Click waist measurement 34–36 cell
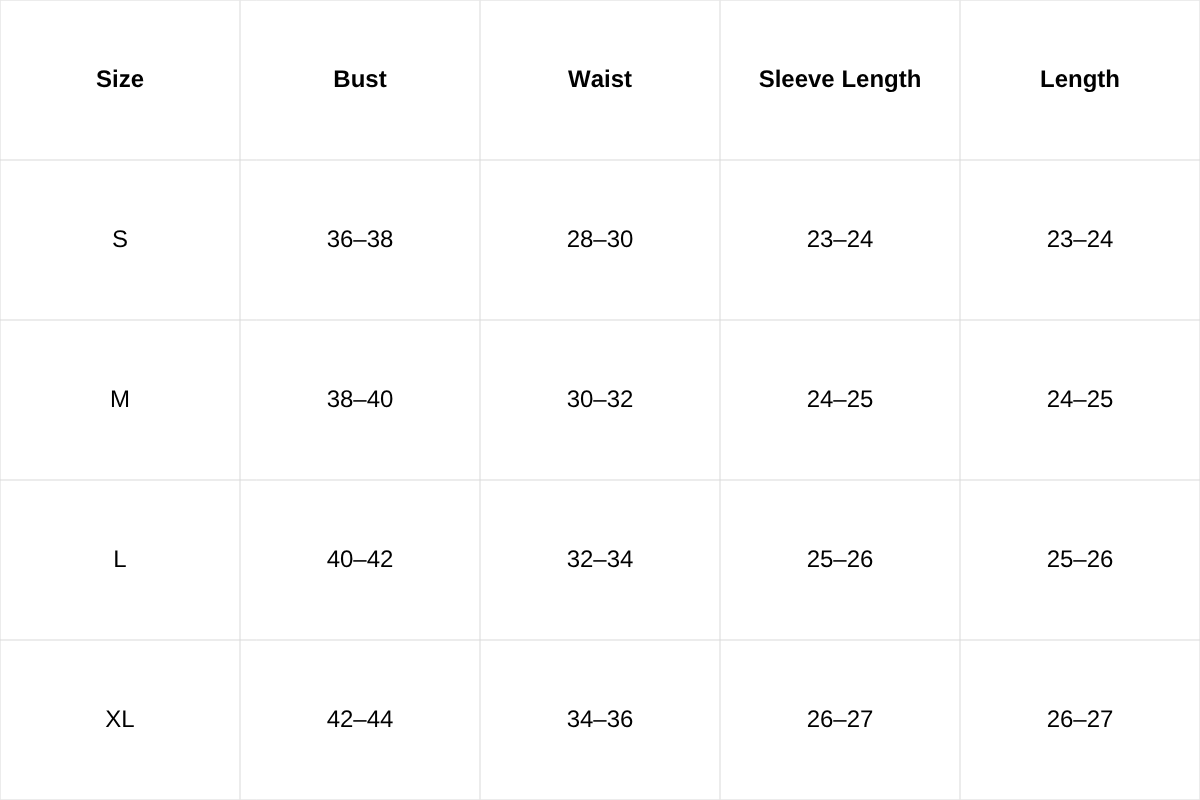1200x800 pixels. pos(600,719)
